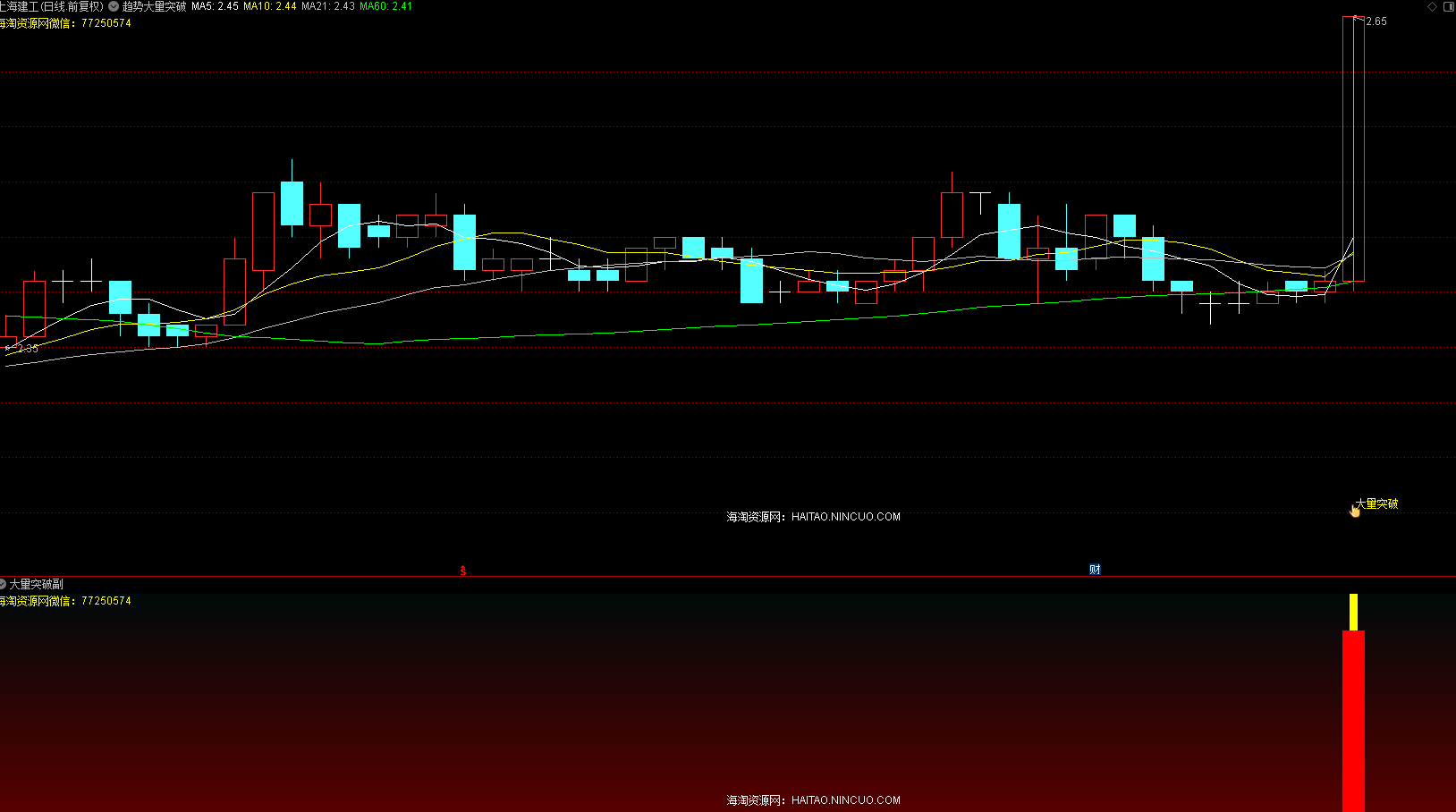Toggle the side panel icon at top right

[1449, 6]
